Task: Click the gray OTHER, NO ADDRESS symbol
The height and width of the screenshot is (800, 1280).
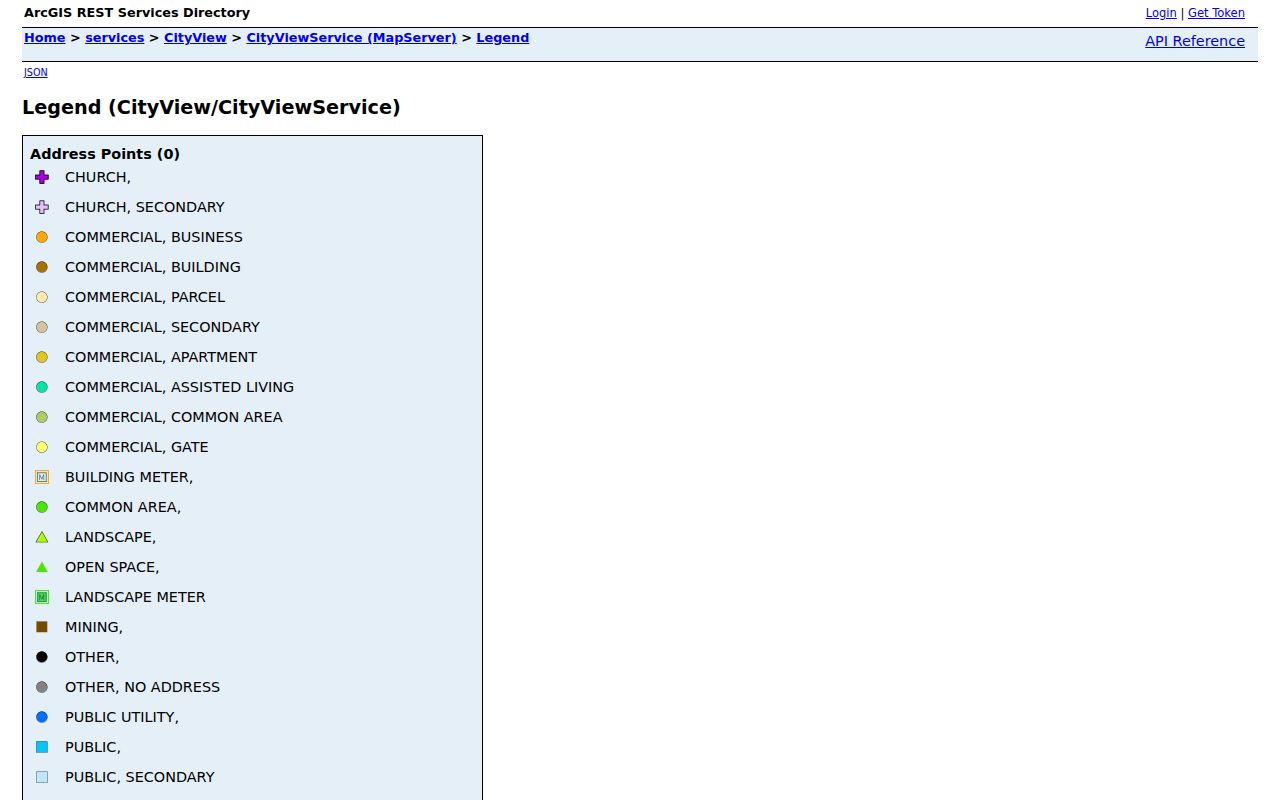Action: coord(42,687)
